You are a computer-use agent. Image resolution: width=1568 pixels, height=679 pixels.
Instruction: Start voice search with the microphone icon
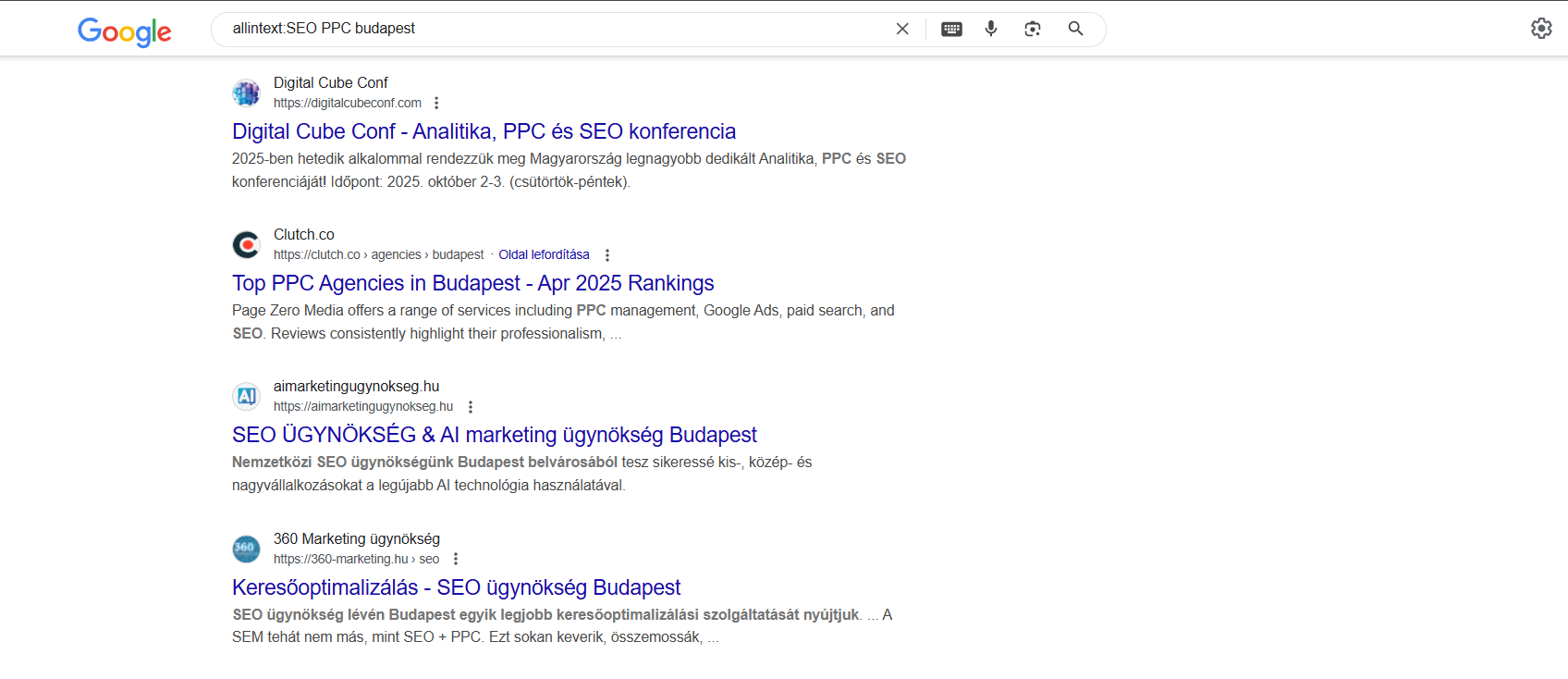click(x=991, y=29)
